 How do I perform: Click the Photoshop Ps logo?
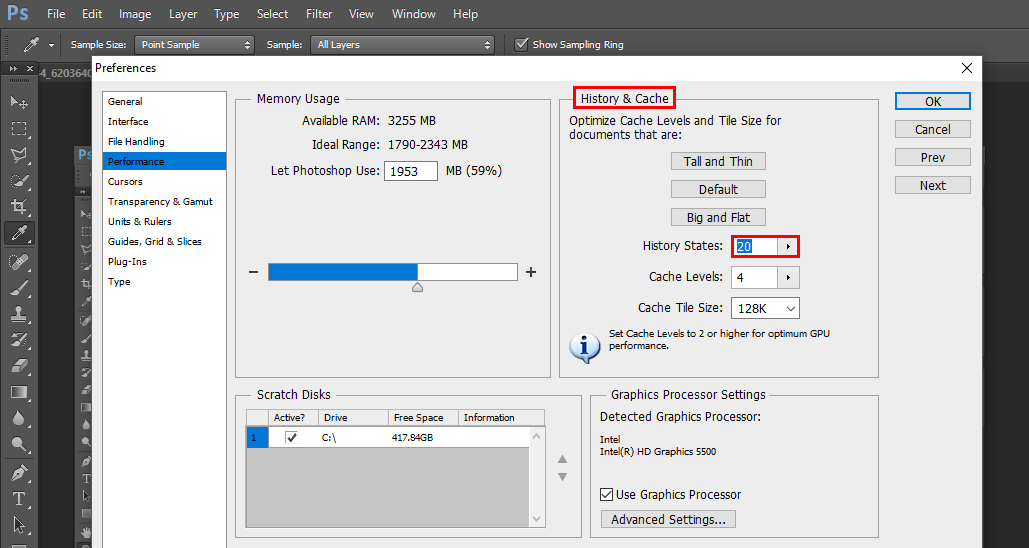(18, 13)
